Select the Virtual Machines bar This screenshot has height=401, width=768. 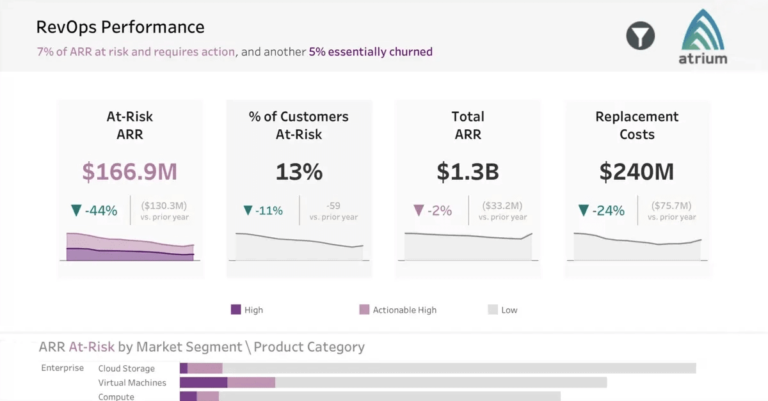(393, 382)
